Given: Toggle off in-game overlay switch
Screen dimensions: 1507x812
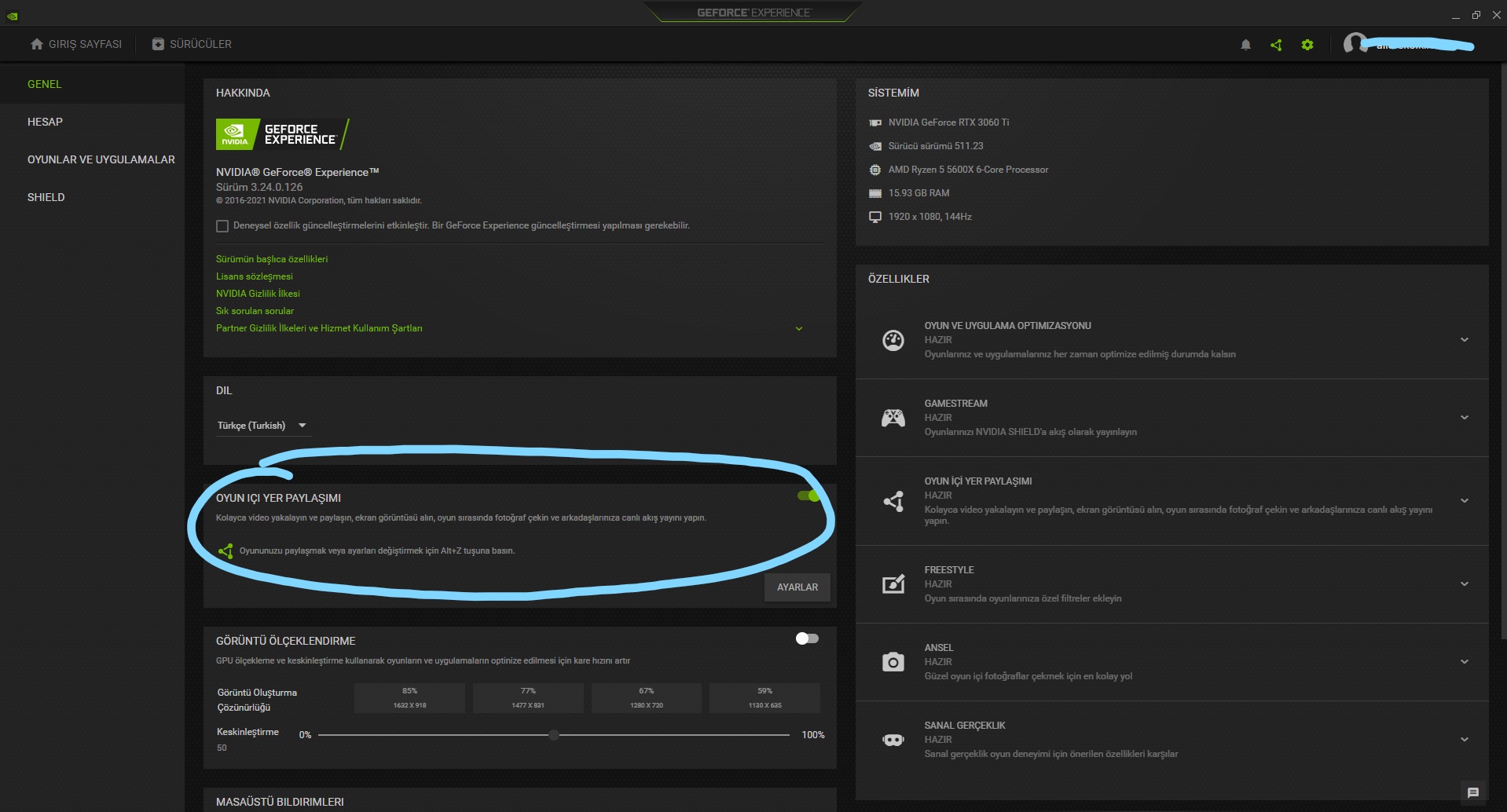Looking at the screenshot, I should [x=808, y=496].
